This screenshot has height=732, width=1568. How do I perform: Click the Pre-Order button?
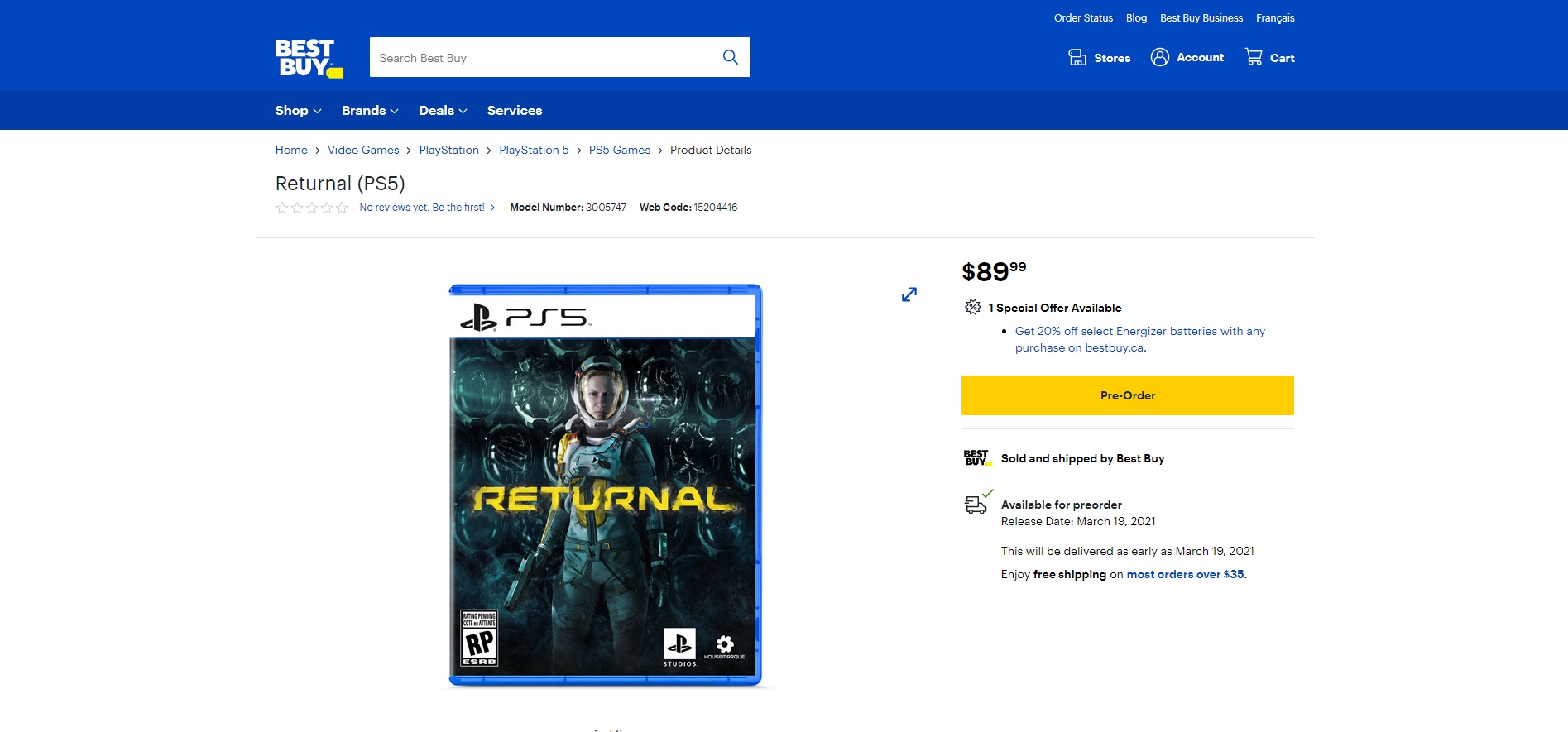[x=1128, y=395]
